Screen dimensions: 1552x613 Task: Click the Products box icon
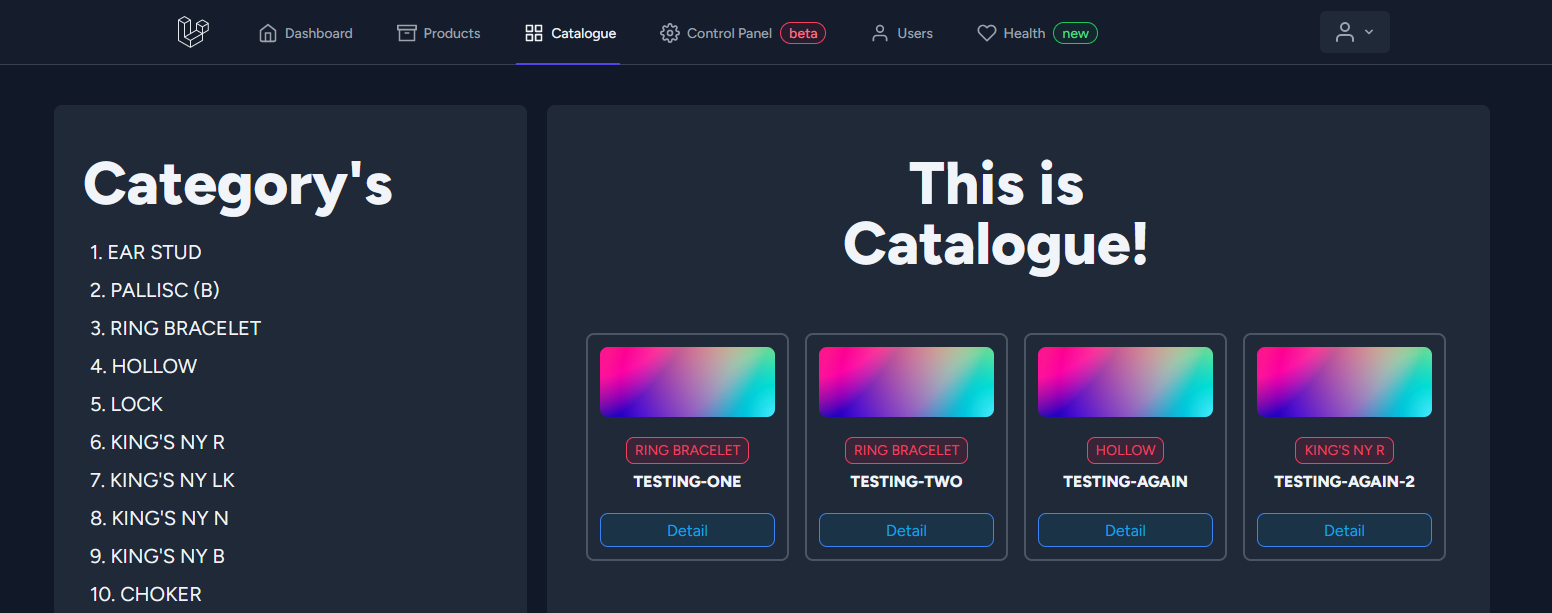tap(407, 32)
